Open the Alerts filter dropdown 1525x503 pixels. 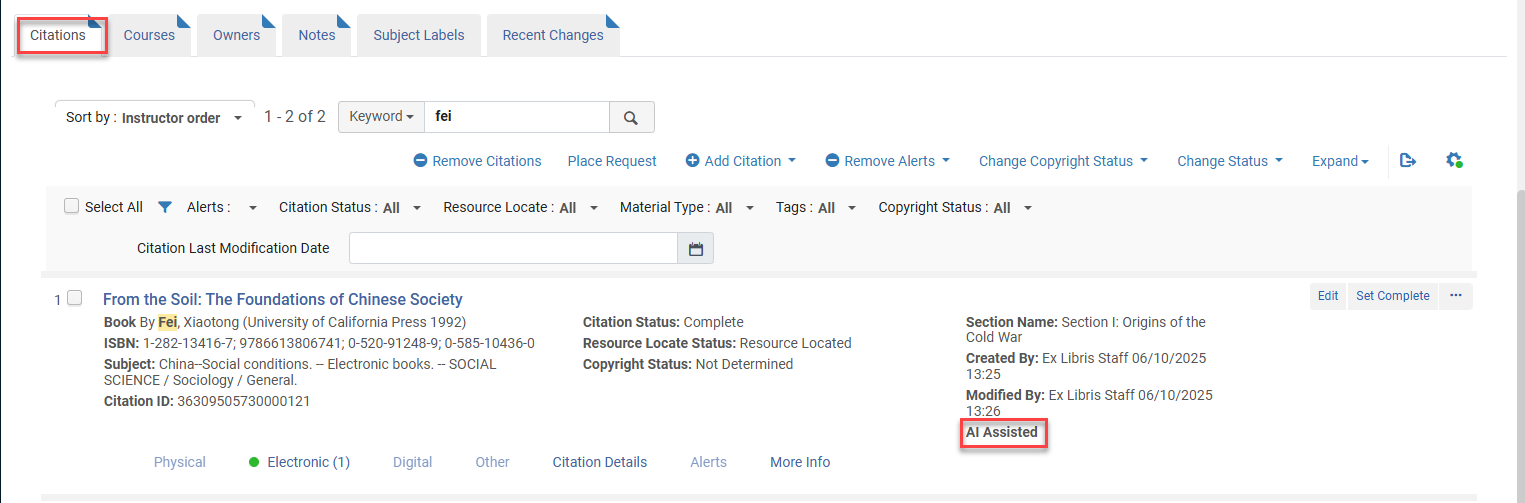coord(222,208)
